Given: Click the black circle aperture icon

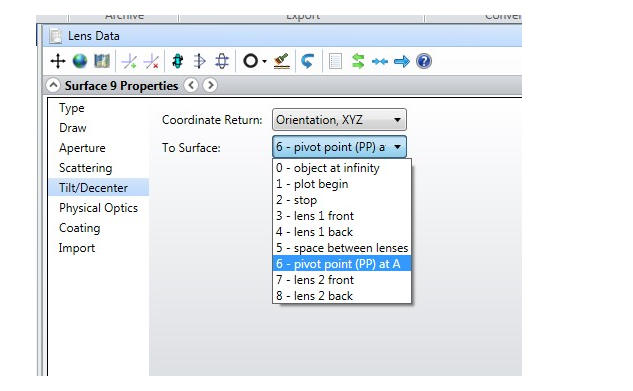Looking at the screenshot, I should pos(250,61).
